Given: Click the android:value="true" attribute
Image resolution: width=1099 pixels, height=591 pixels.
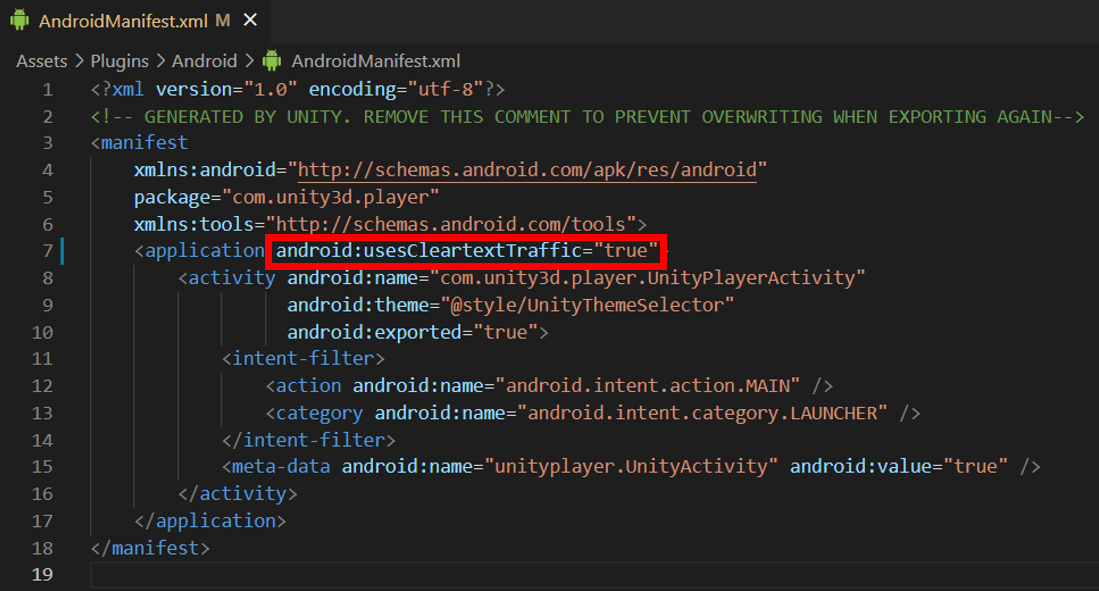Looking at the screenshot, I should tap(899, 467).
